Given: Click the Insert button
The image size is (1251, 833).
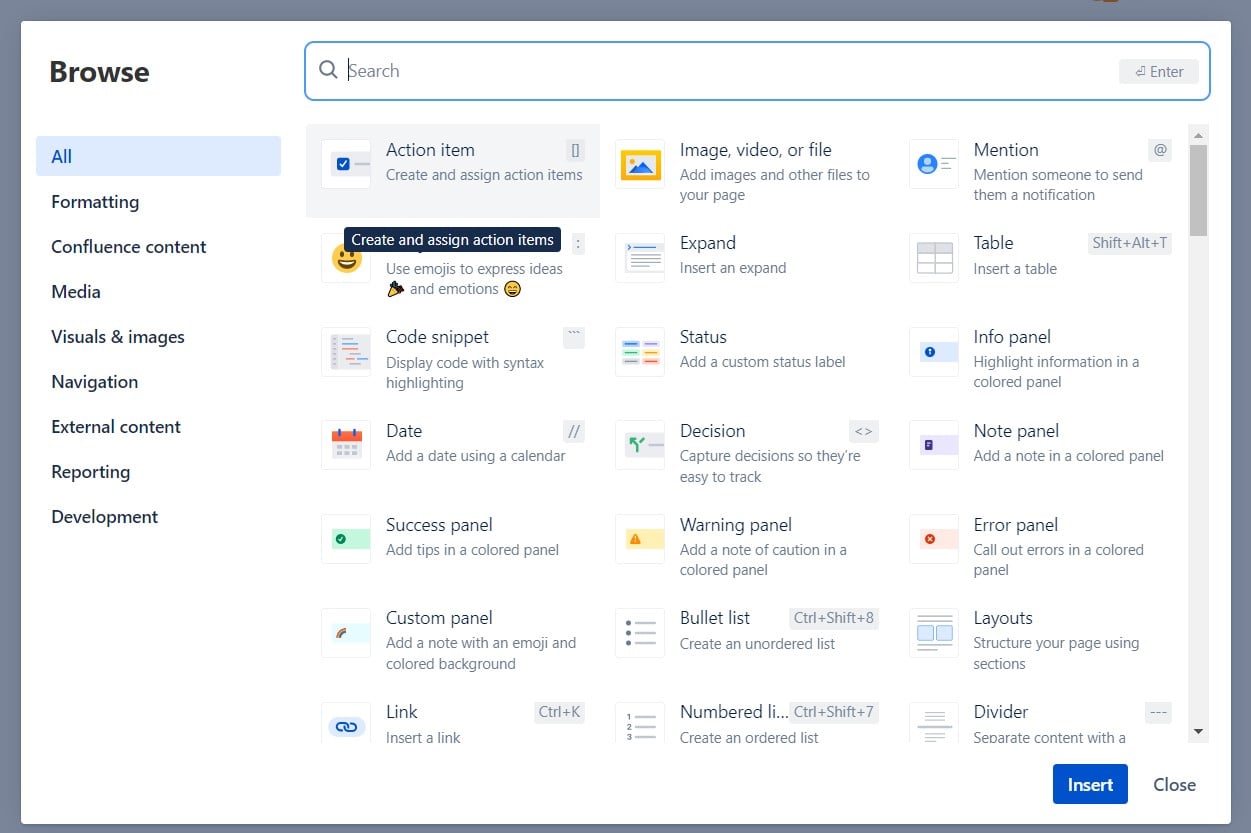Looking at the screenshot, I should (1090, 784).
